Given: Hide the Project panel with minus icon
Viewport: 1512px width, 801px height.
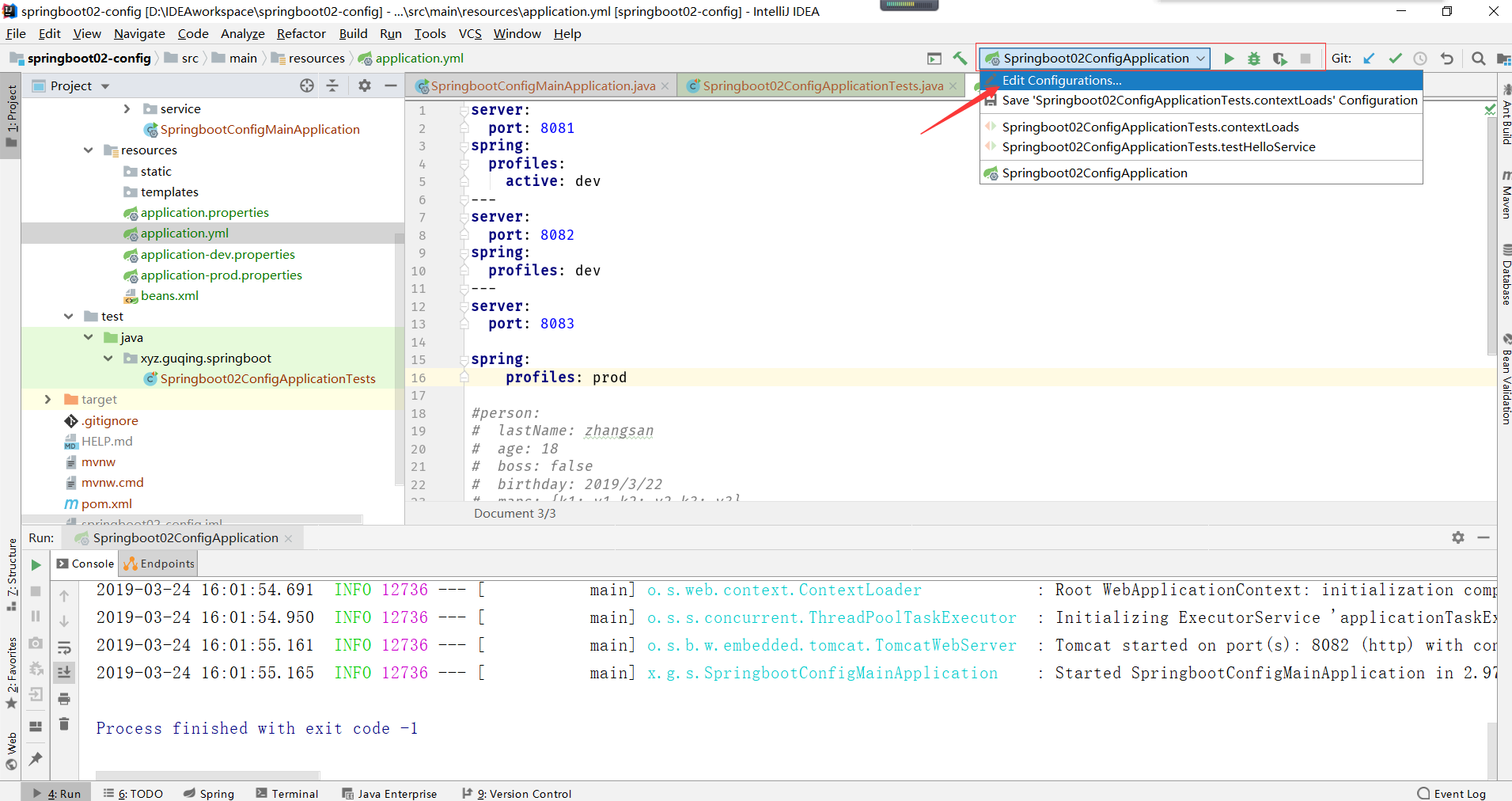Looking at the screenshot, I should (x=391, y=85).
